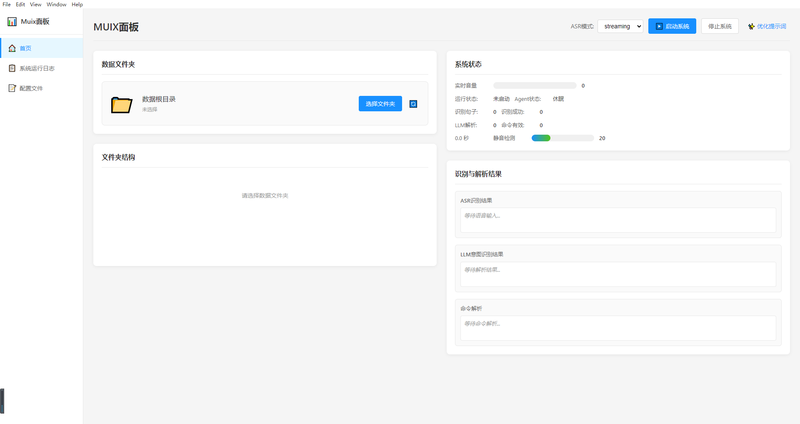The image size is (800, 424).
Task: Open the View menu
Action: click(x=35, y=4)
